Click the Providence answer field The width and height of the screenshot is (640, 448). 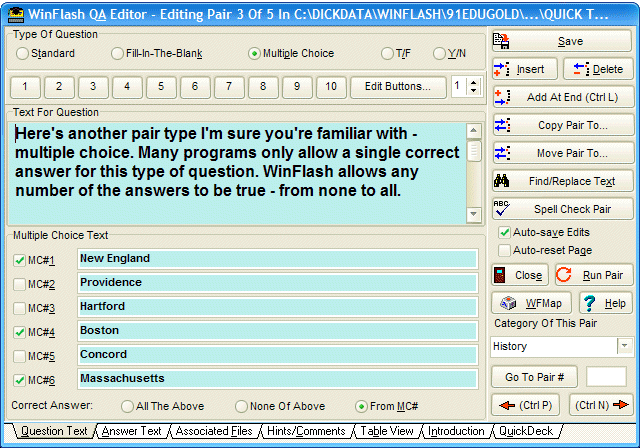coord(278,283)
